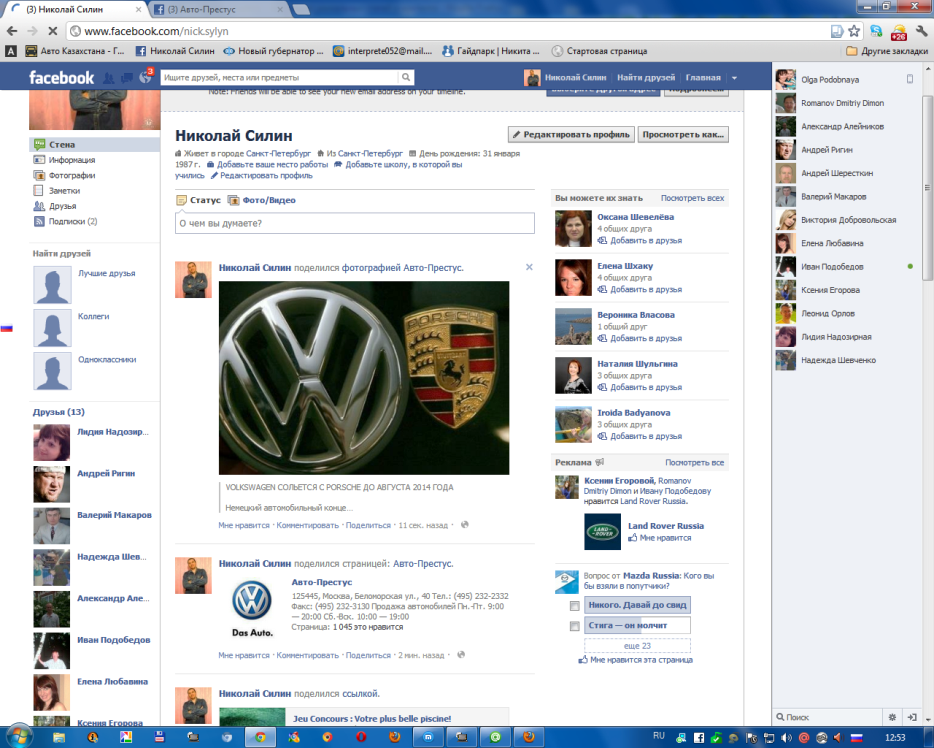Screen dimensions: 934x748
Task: Click the Land Rover logo thumbnail
Action: pos(603,531)
